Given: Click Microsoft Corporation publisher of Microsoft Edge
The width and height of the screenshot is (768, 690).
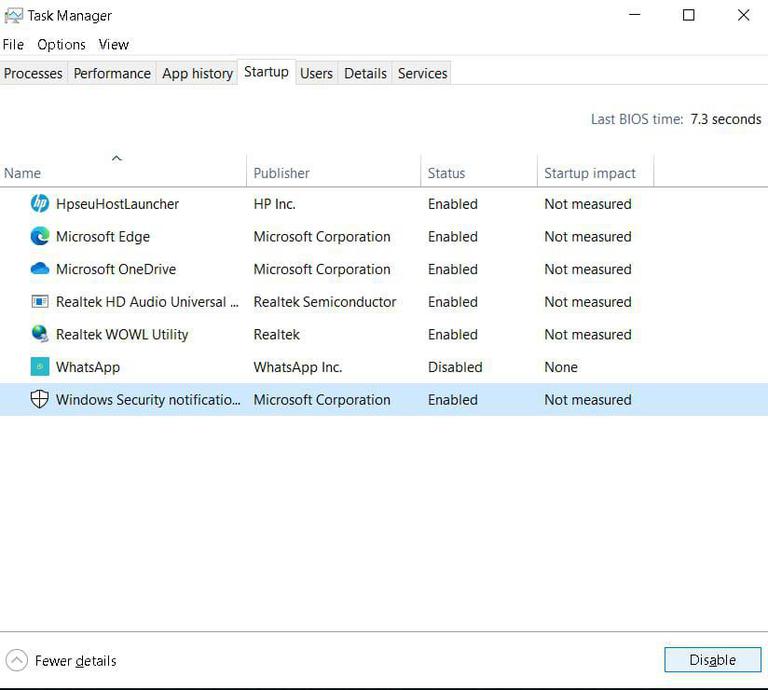Looking at the screenshot, I should 322,237.
